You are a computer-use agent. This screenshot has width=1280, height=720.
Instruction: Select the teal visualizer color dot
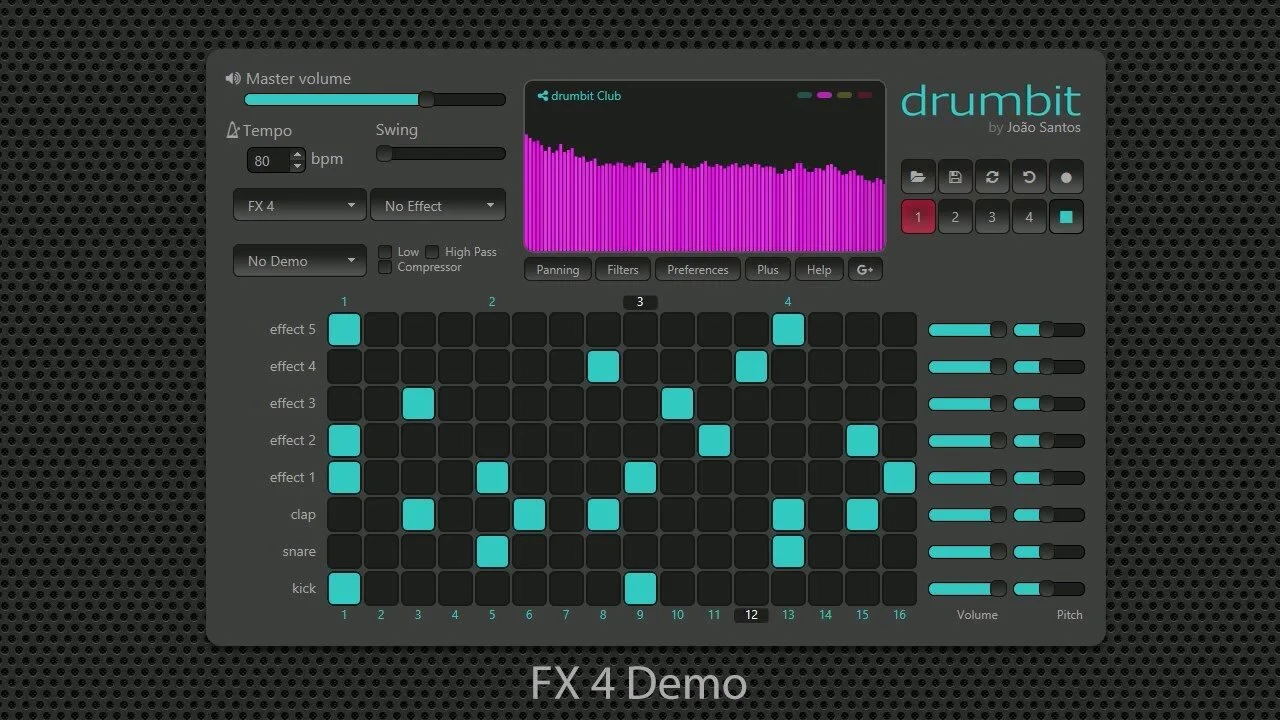tap(804, 96)
